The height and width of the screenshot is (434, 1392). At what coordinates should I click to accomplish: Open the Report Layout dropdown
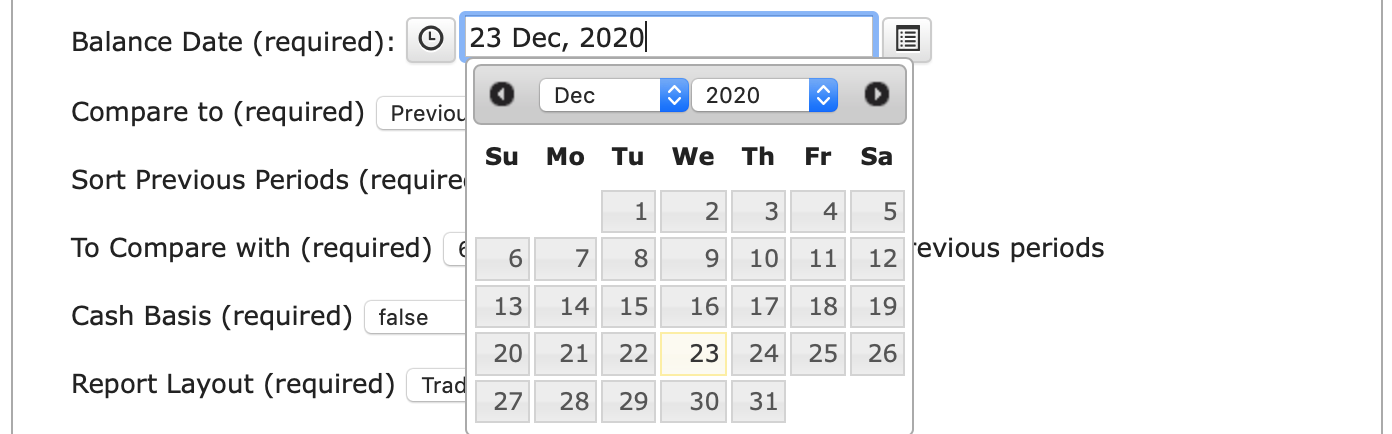pyautogui.click(x=437, y=385)
